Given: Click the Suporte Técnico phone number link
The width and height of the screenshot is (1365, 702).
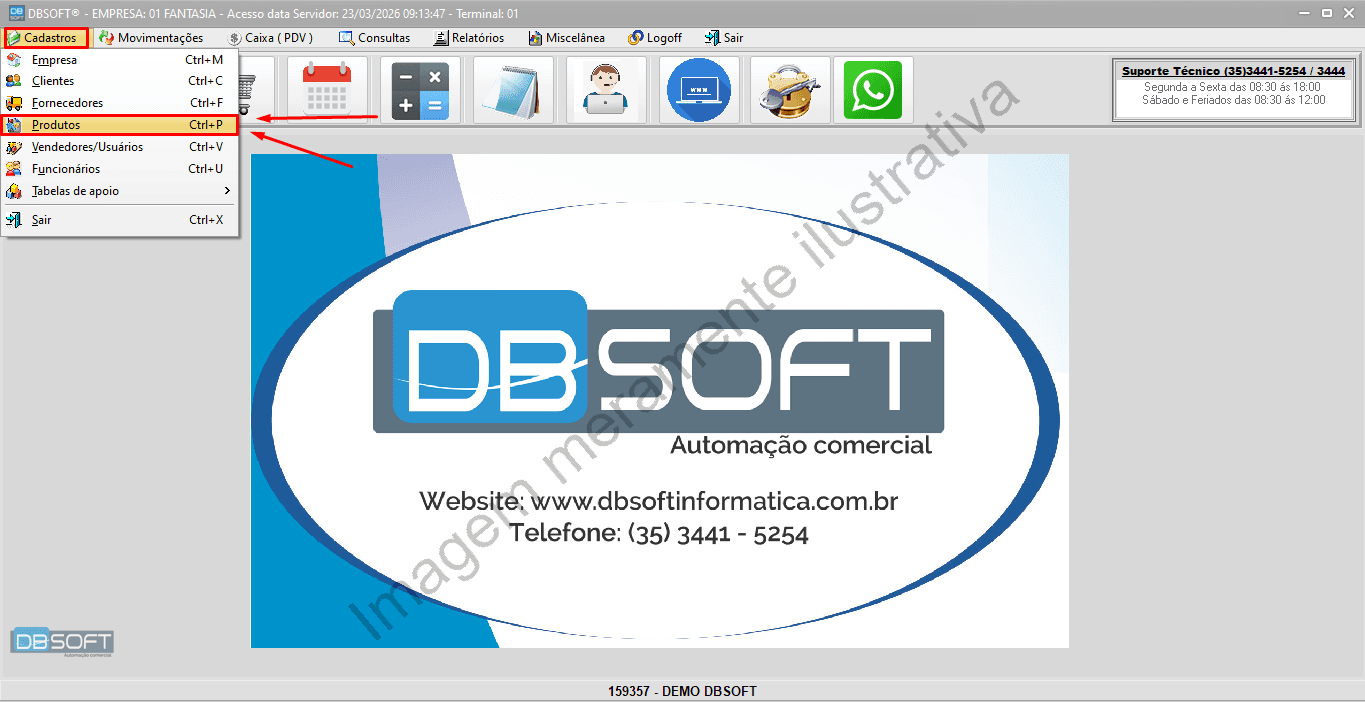Looking at the screenshot, I should point(1233,70).
